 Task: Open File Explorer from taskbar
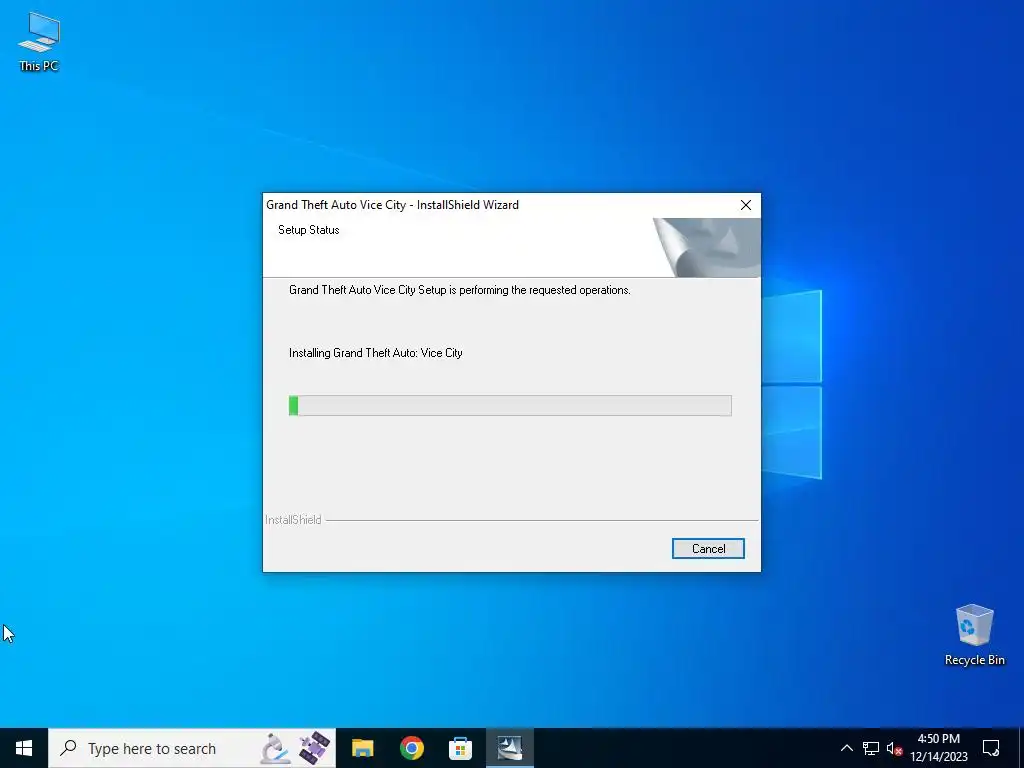(x=362, y=748)
